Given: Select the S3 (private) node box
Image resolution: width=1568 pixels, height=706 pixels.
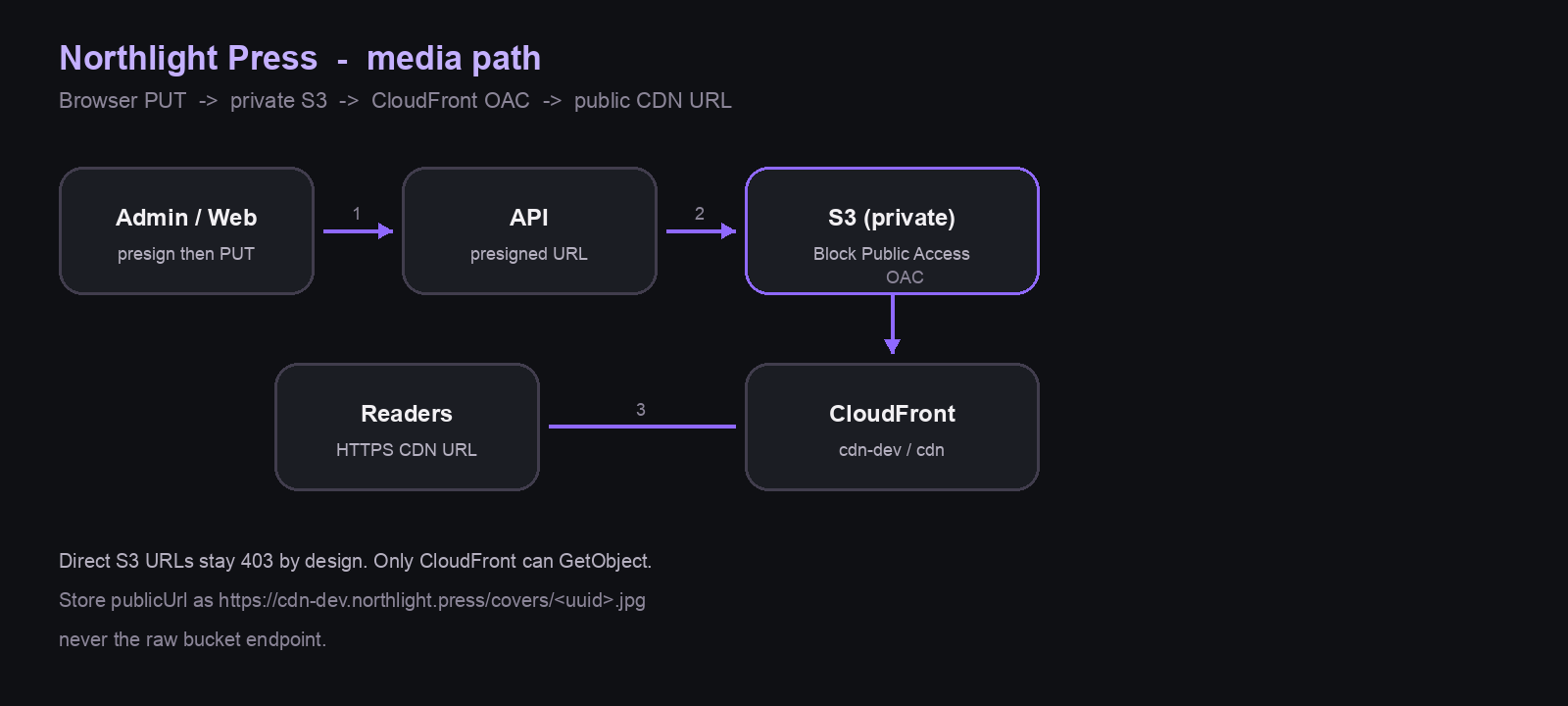Looking at the screenshot, I should [x=892, y=230].
